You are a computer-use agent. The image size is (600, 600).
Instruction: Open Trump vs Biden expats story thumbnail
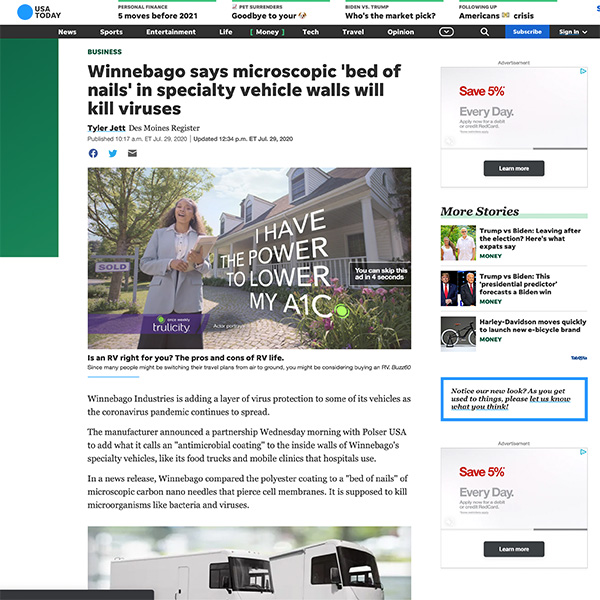(x=458, y=242)
